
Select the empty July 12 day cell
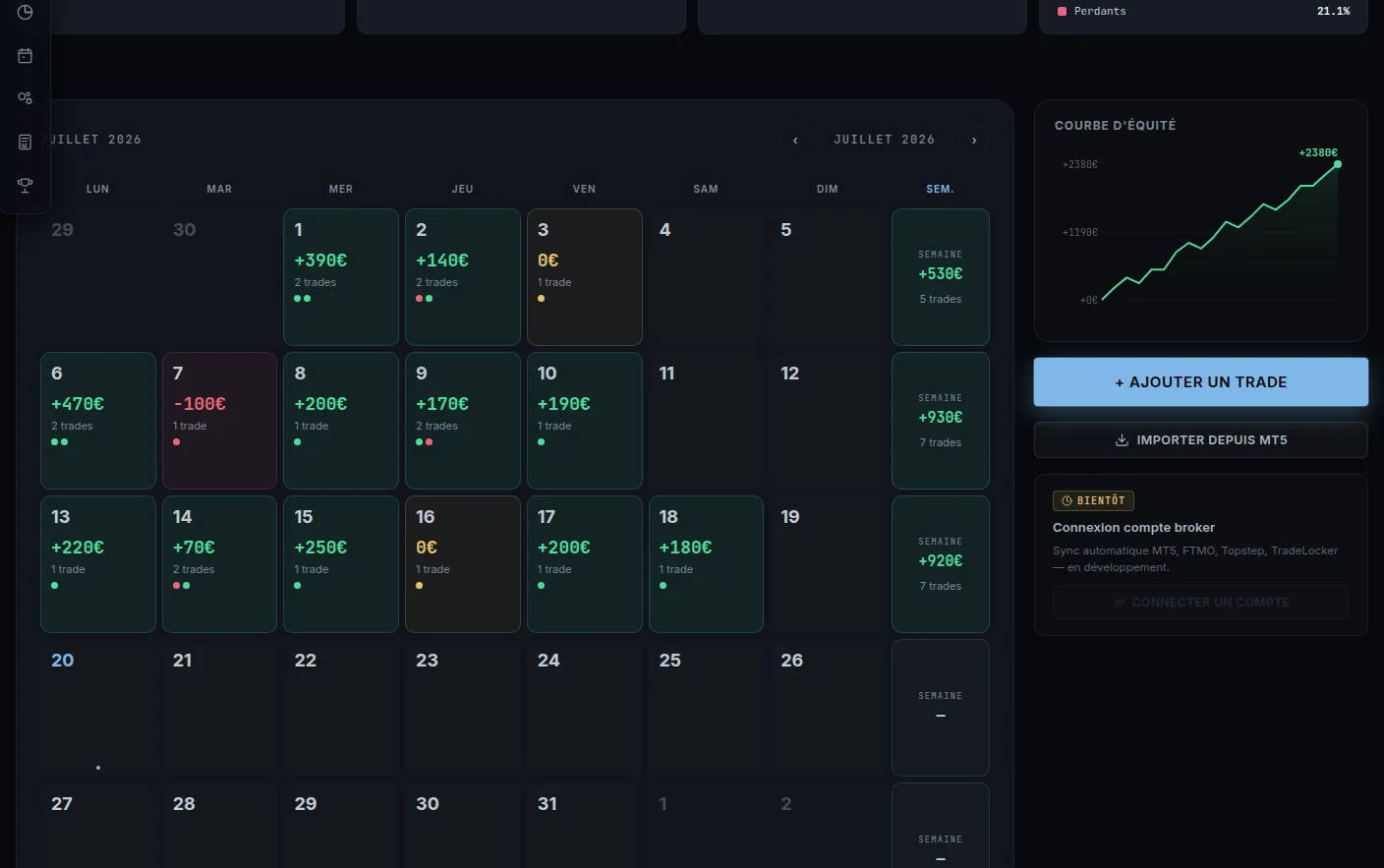point(828,421)
